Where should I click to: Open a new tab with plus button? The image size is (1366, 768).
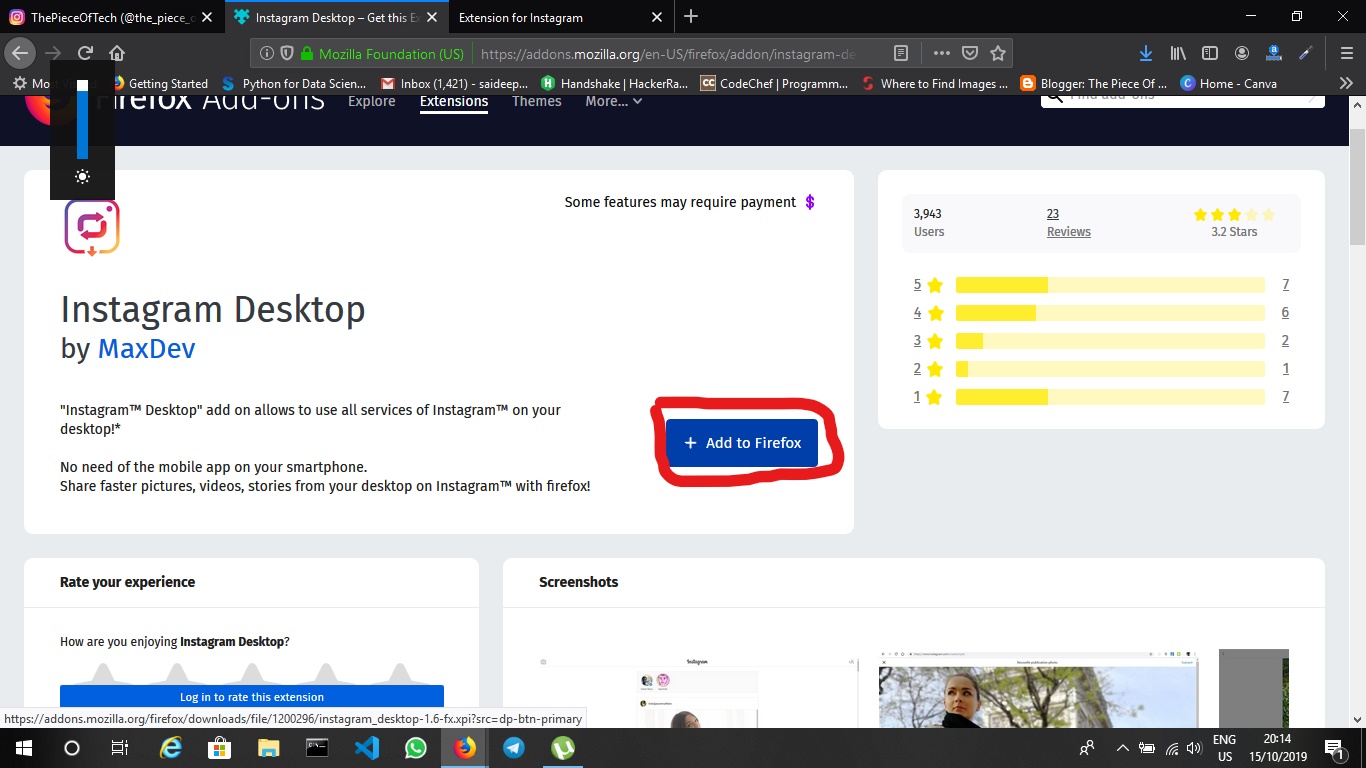tap(691, 16)
